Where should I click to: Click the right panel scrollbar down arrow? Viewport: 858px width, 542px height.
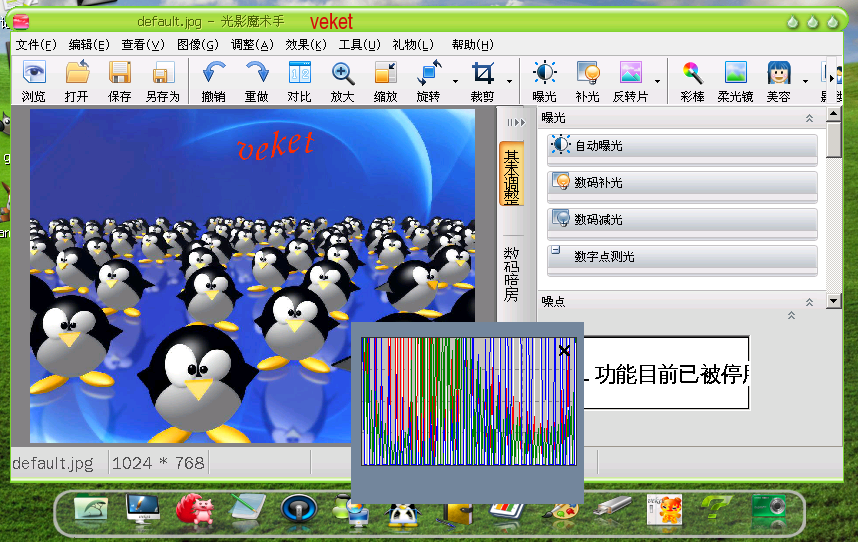coord(833,301)
